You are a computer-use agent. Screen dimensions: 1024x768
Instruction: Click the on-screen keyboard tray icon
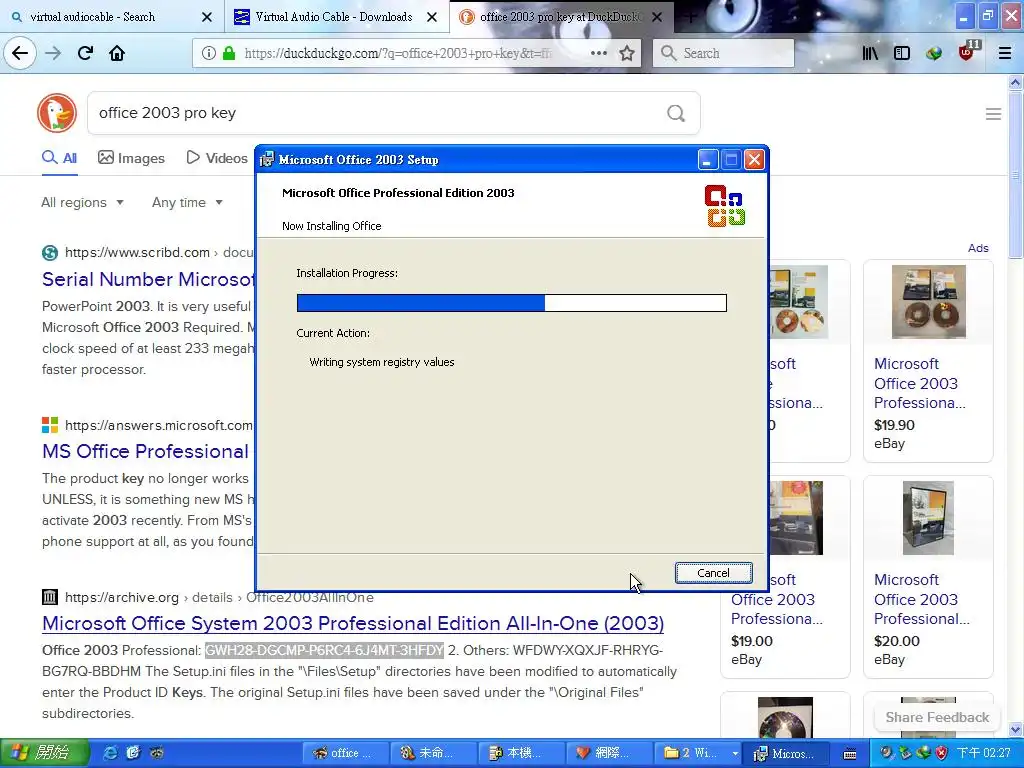850,754
